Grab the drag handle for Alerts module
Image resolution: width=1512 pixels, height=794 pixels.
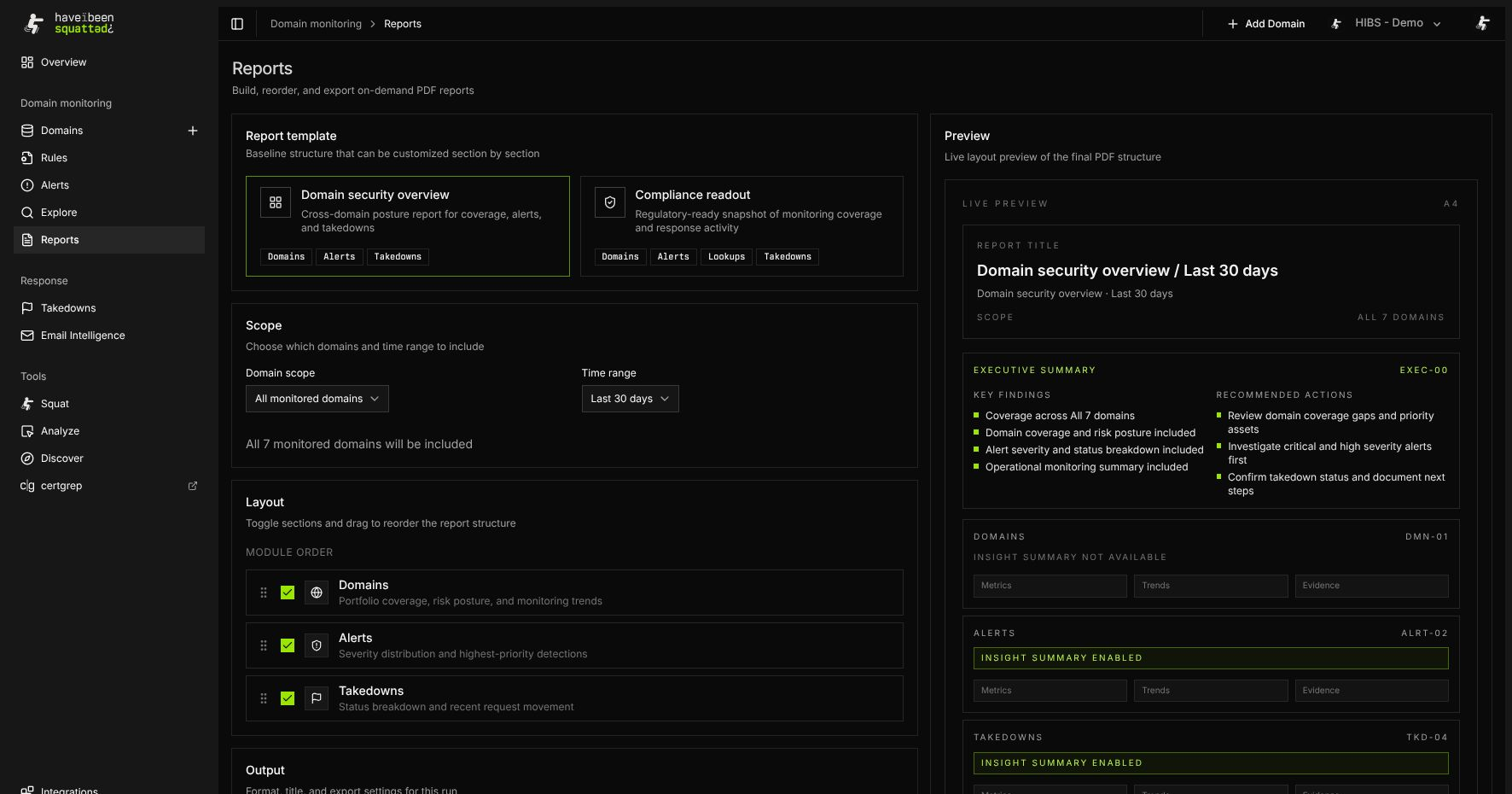point(264,645)
